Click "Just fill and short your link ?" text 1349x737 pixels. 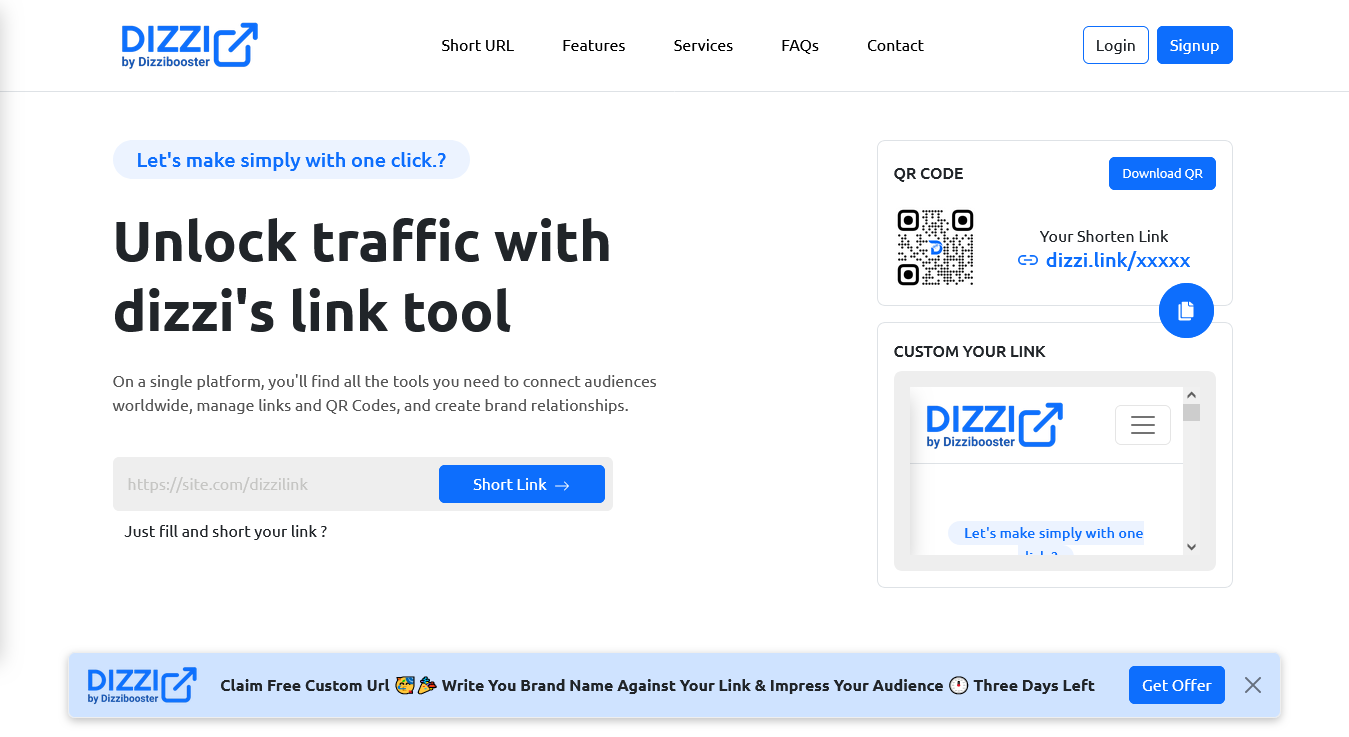pos(226,531)
